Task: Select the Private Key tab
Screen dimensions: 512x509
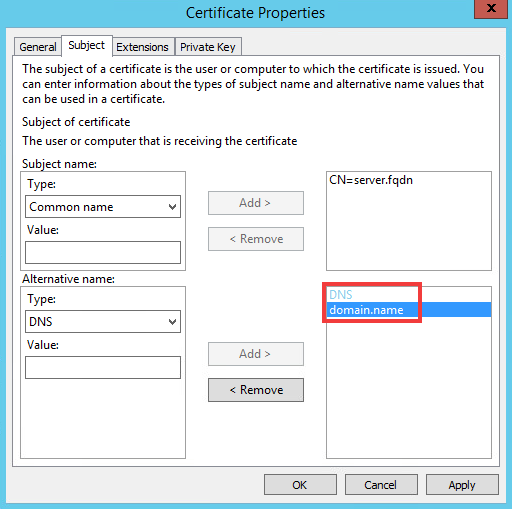Action: (x=208, y=47)
